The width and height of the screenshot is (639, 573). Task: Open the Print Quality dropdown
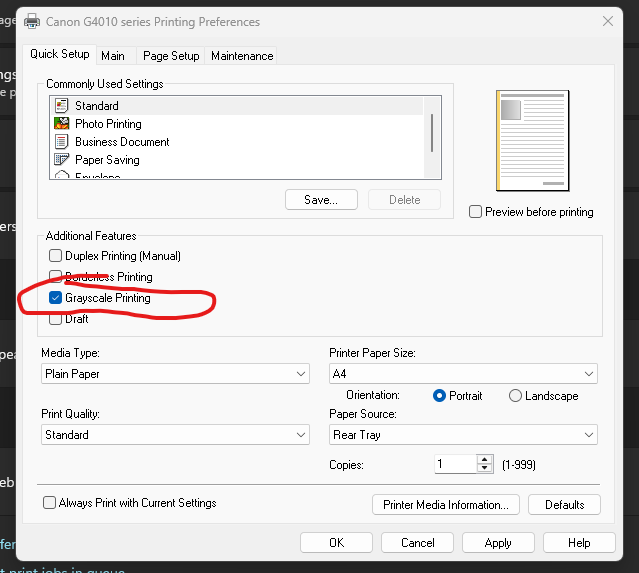175,434
